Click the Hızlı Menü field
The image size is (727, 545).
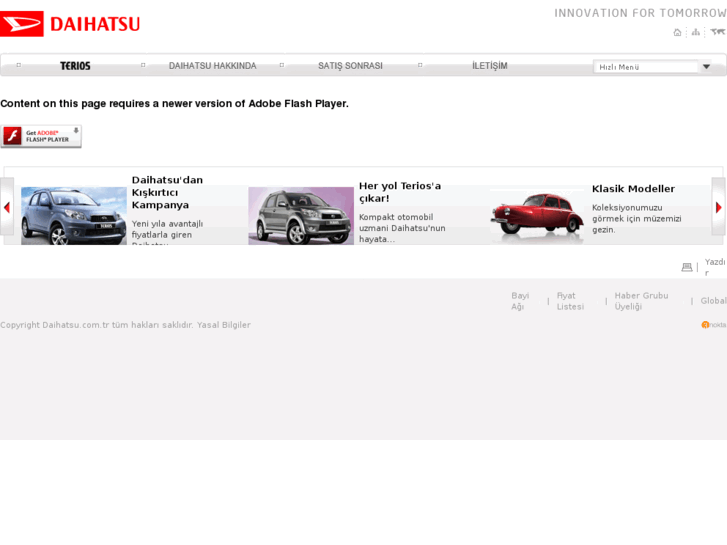645,67
